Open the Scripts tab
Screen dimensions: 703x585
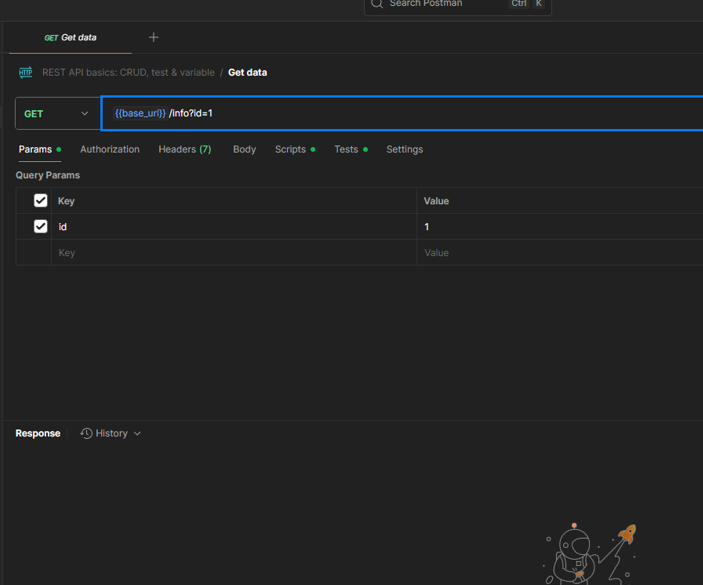290,149
